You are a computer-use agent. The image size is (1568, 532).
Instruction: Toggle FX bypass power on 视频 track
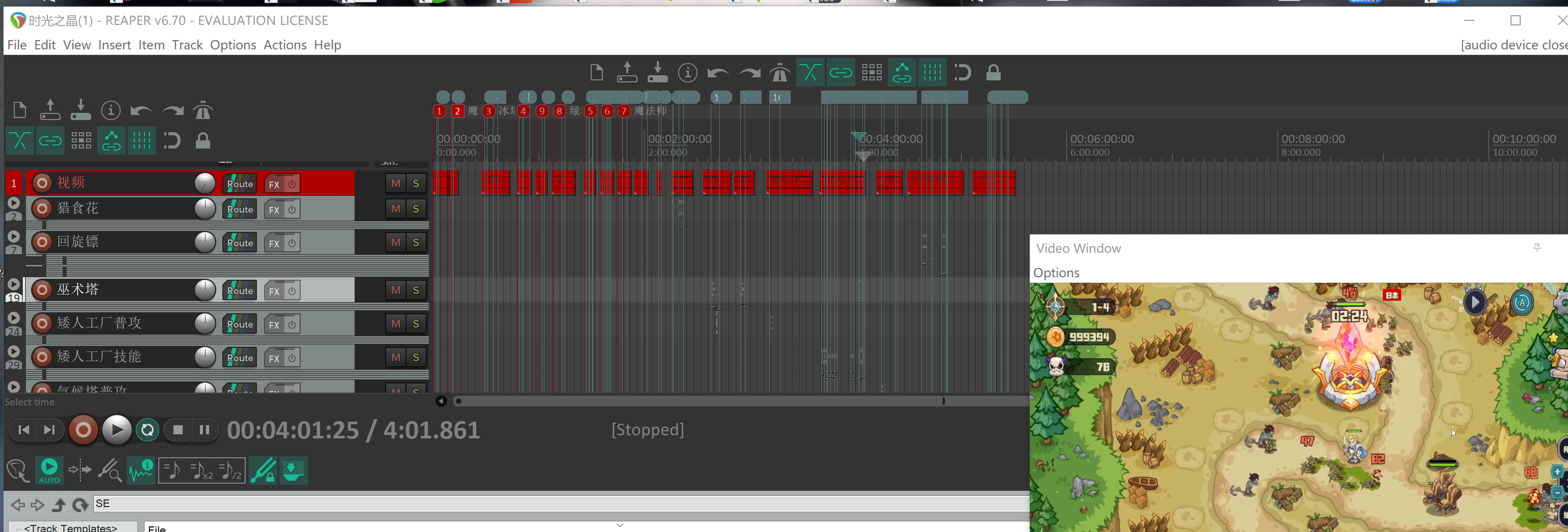(x=292, y=184)
